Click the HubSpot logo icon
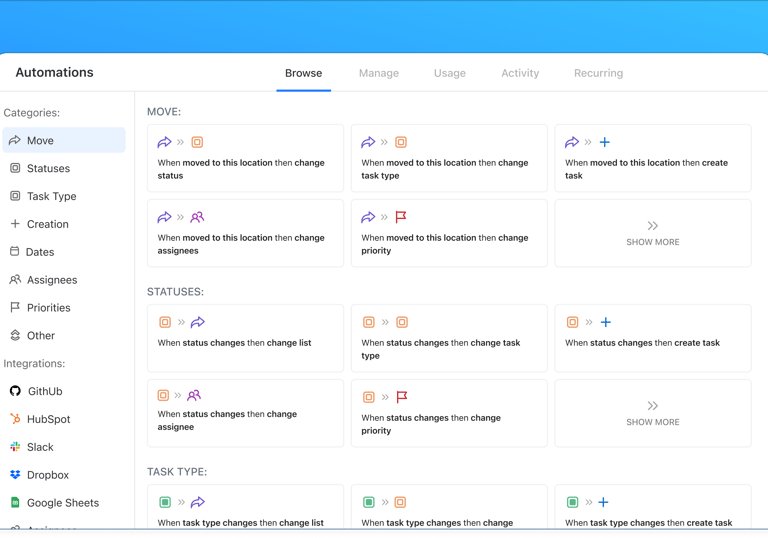The height and width of the screenshot is (538, 768). tap(15, 419)
